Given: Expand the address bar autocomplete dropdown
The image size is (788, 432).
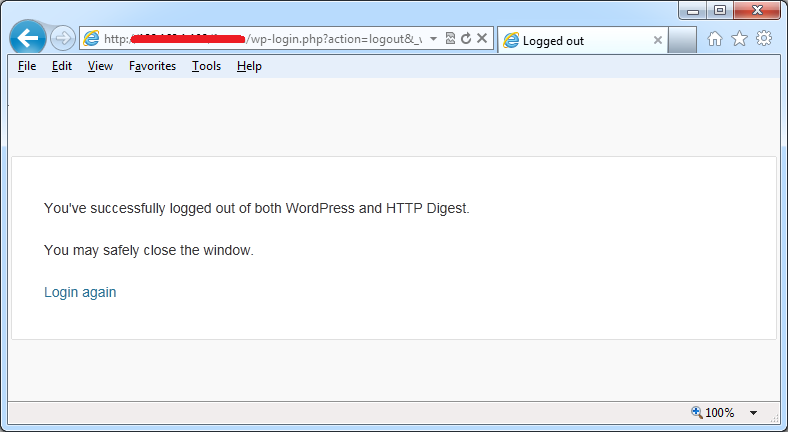Looking at the screenshot, I should [x=433, y=39].
